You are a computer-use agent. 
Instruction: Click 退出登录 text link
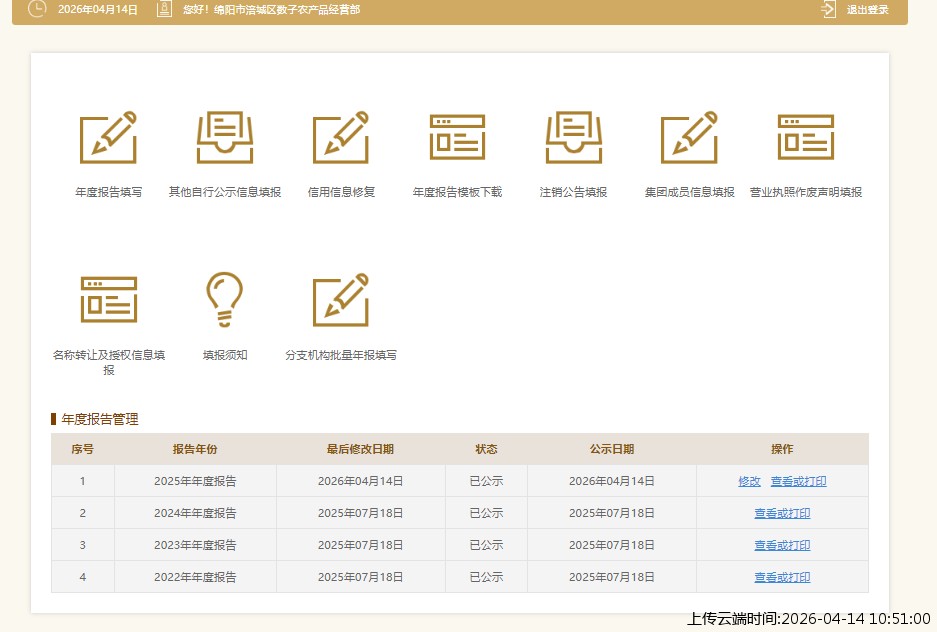tap(867, 10)
